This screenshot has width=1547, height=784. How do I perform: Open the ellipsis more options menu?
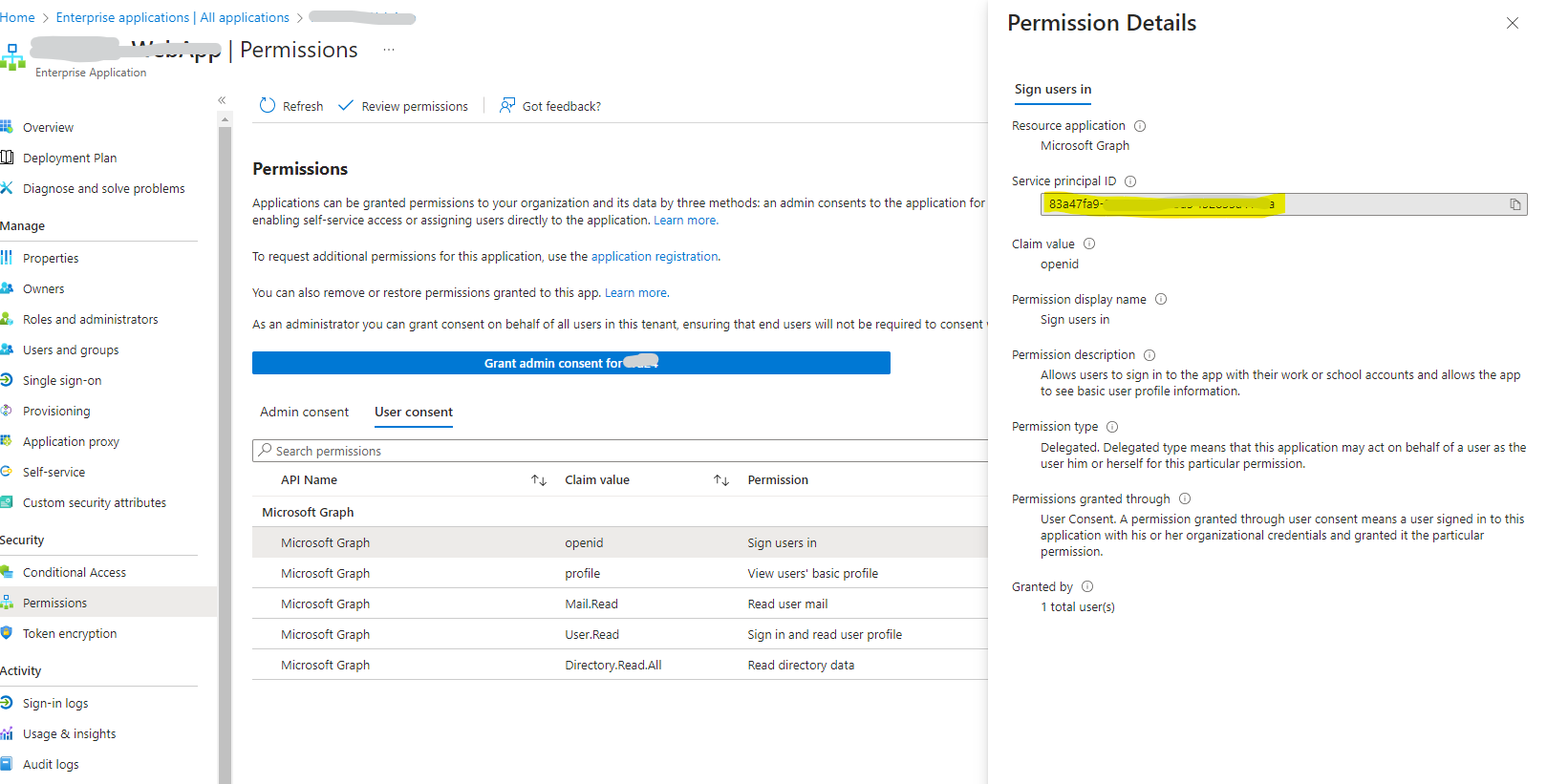pyautogui.click(x=388, y=50)
